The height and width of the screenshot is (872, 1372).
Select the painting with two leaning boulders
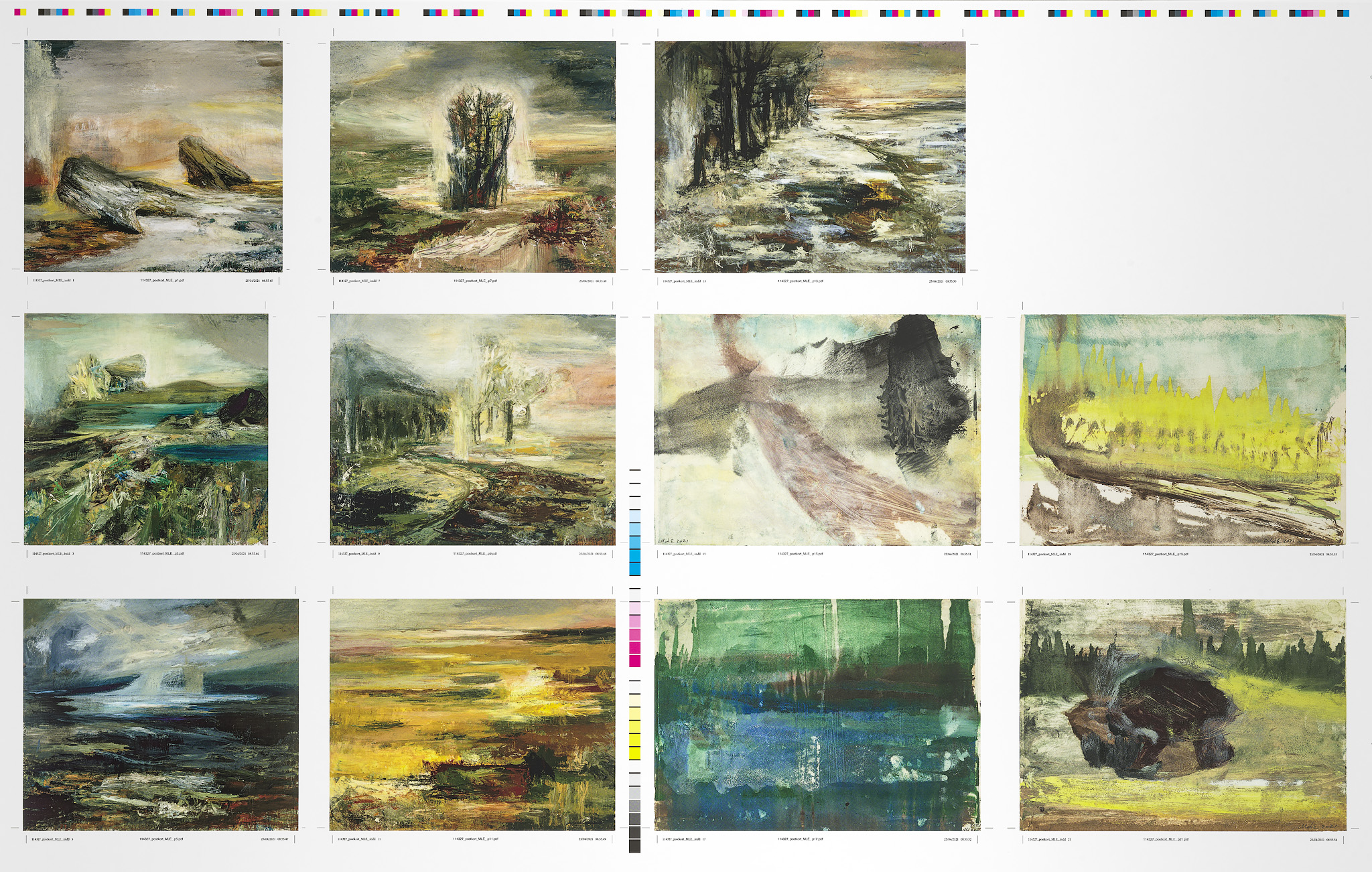pos(153,156)
